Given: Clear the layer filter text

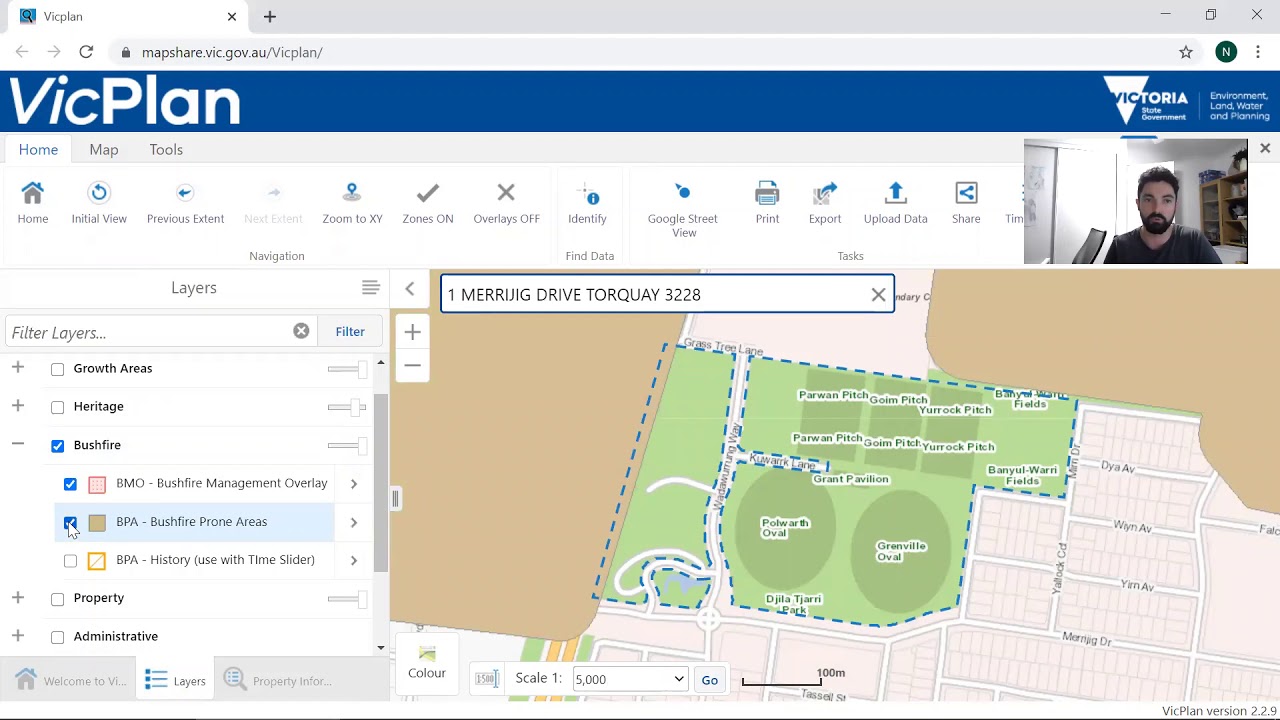Looking at the screenshot, I should click(x=301, y=331).
